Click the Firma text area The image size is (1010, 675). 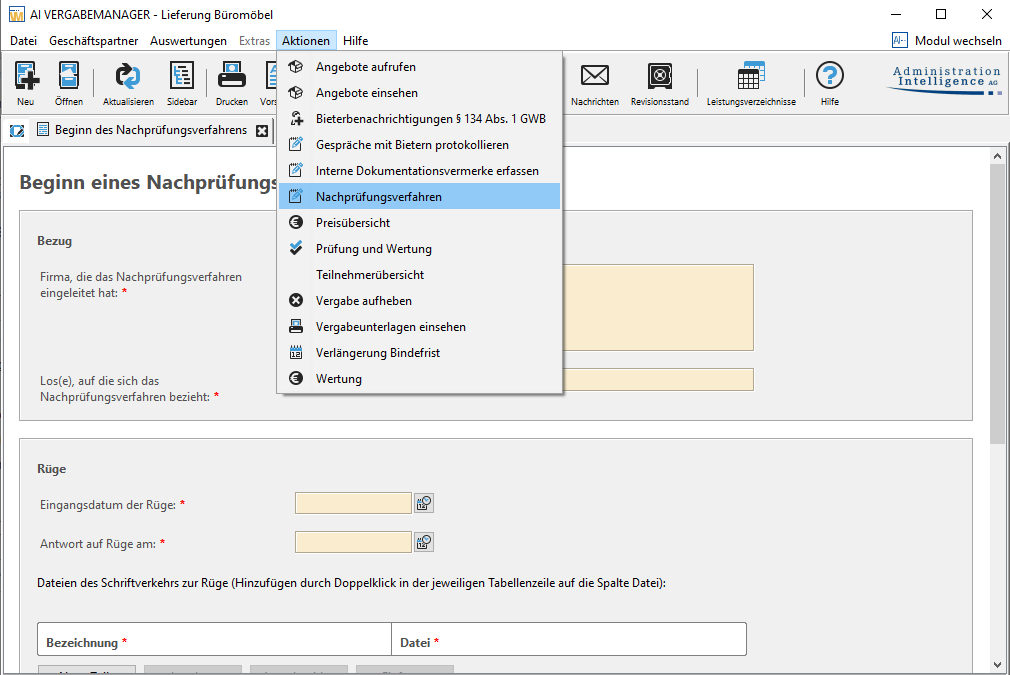[x=658, y=307]
